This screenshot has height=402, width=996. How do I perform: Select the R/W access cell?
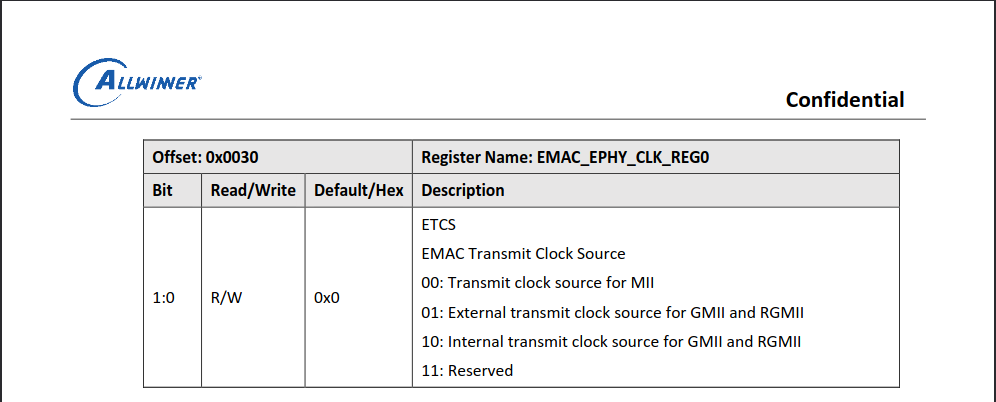click(253, 297)
